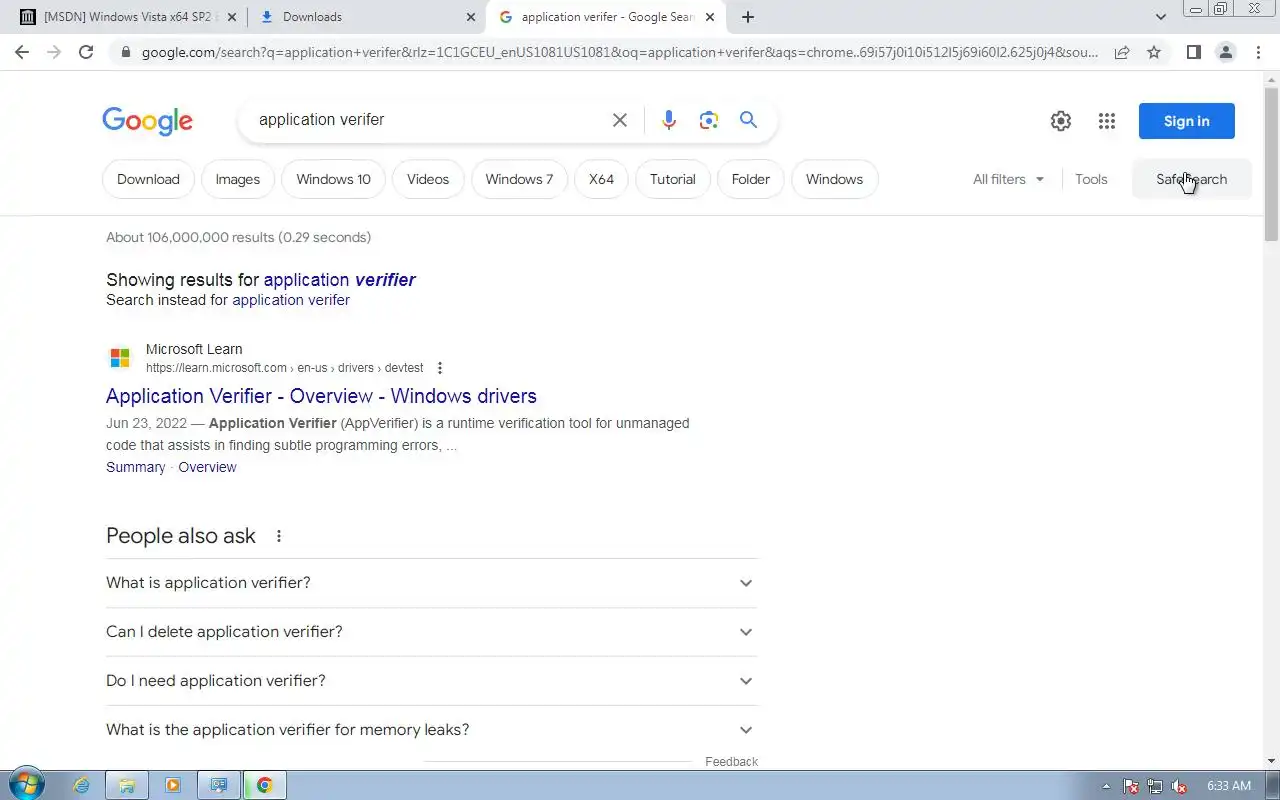Click the 6:33 AM taskbar clock
The image size is (1280, 800).
point(1229,786)
